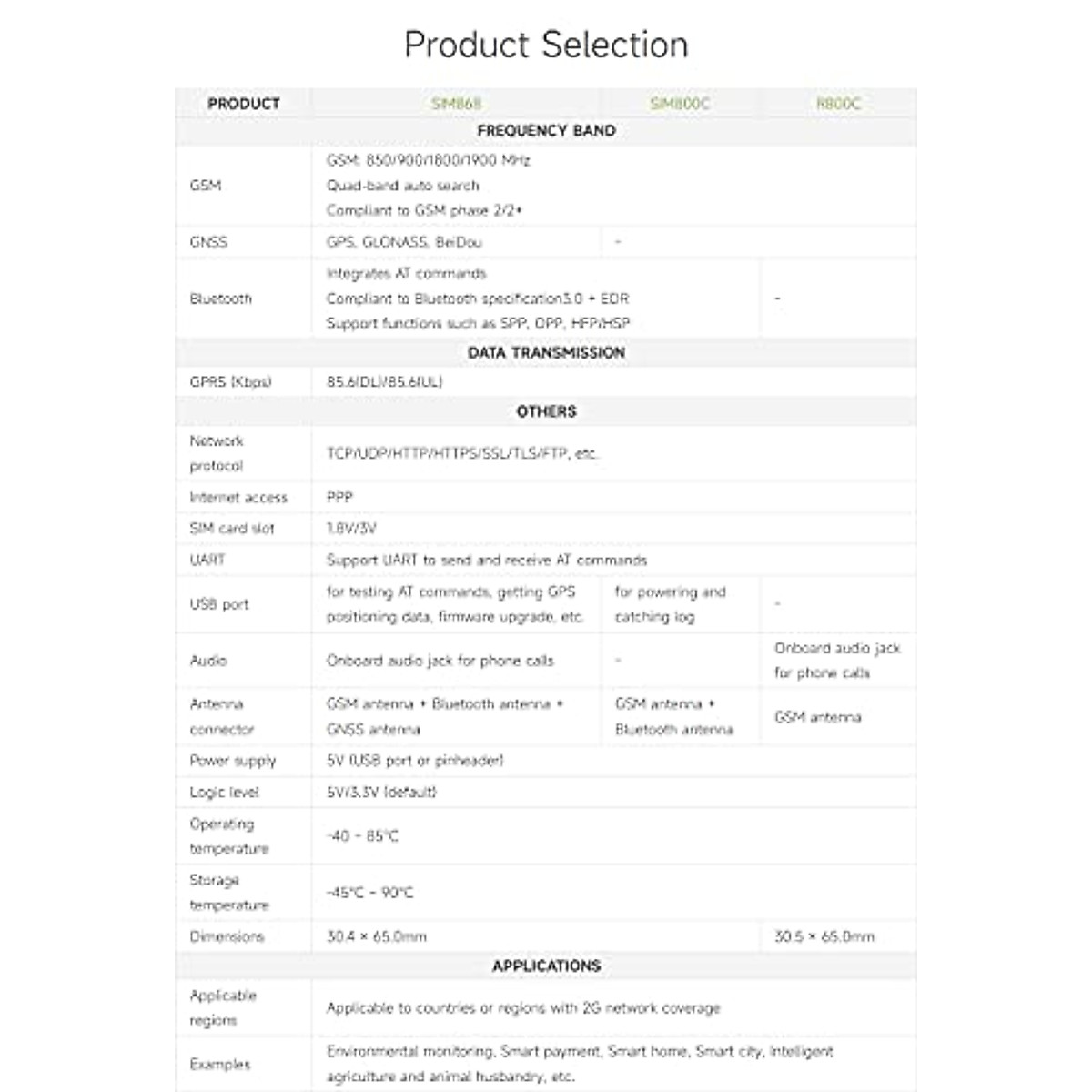Click the APPLICATIONS section heading

click(546, 966)
